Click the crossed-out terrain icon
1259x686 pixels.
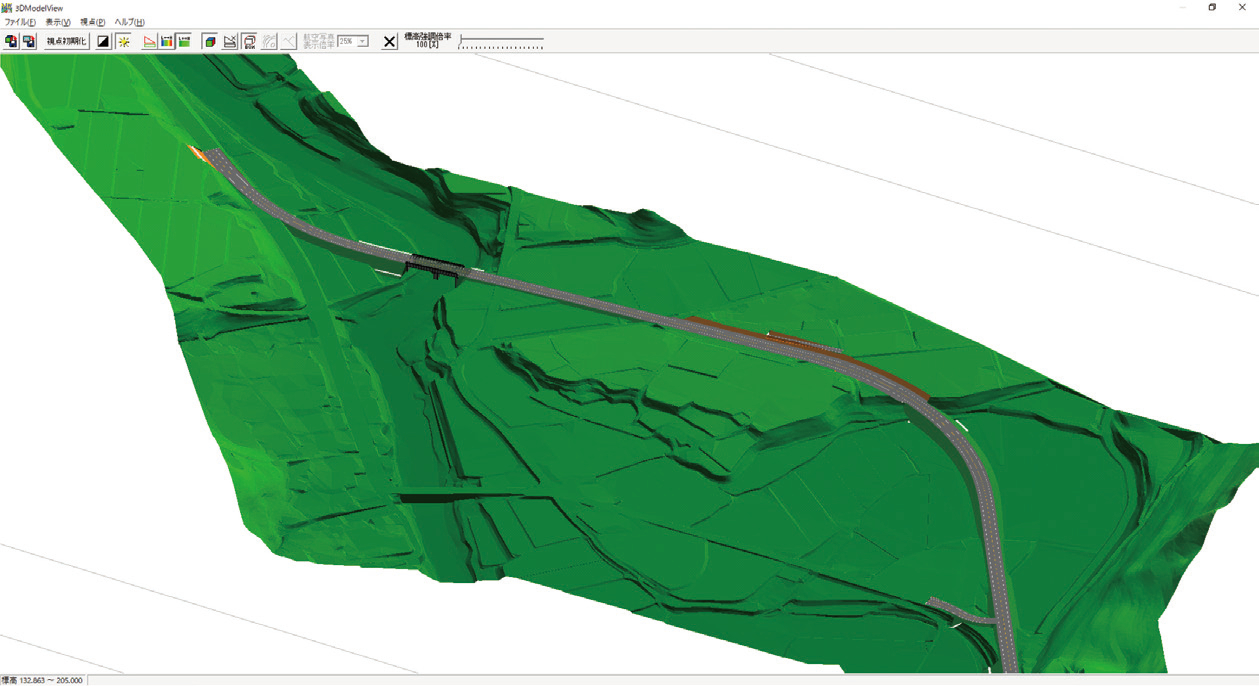pos(230,42)
